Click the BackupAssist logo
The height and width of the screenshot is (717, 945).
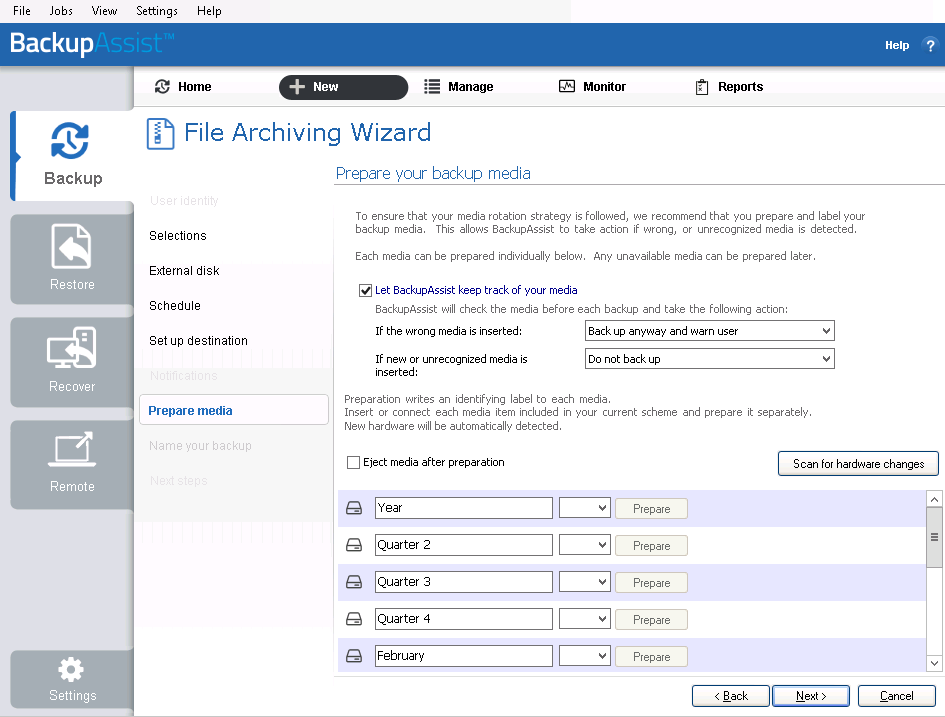coord(92,43)
